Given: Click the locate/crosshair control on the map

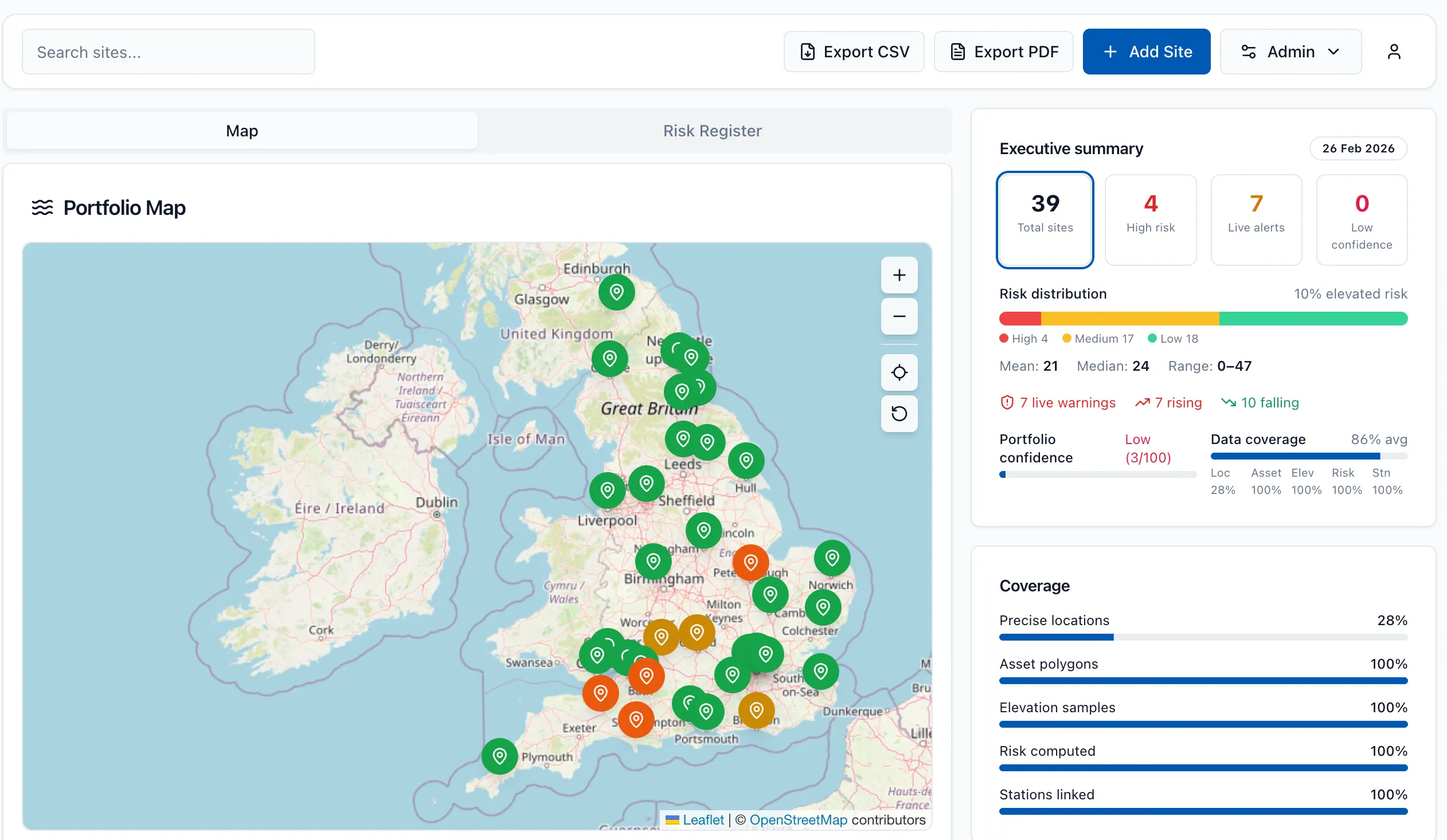Looking at the screenshot, I should [898, 372].
